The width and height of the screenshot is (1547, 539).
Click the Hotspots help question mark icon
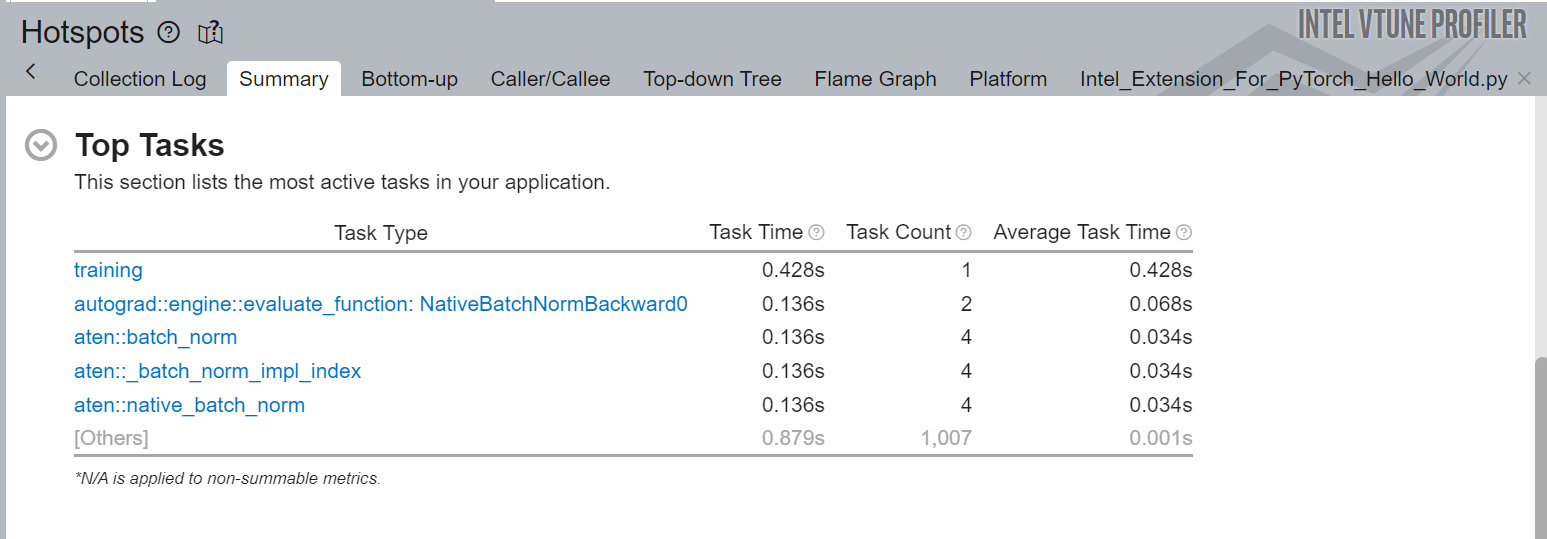click(x=169, y=33)
